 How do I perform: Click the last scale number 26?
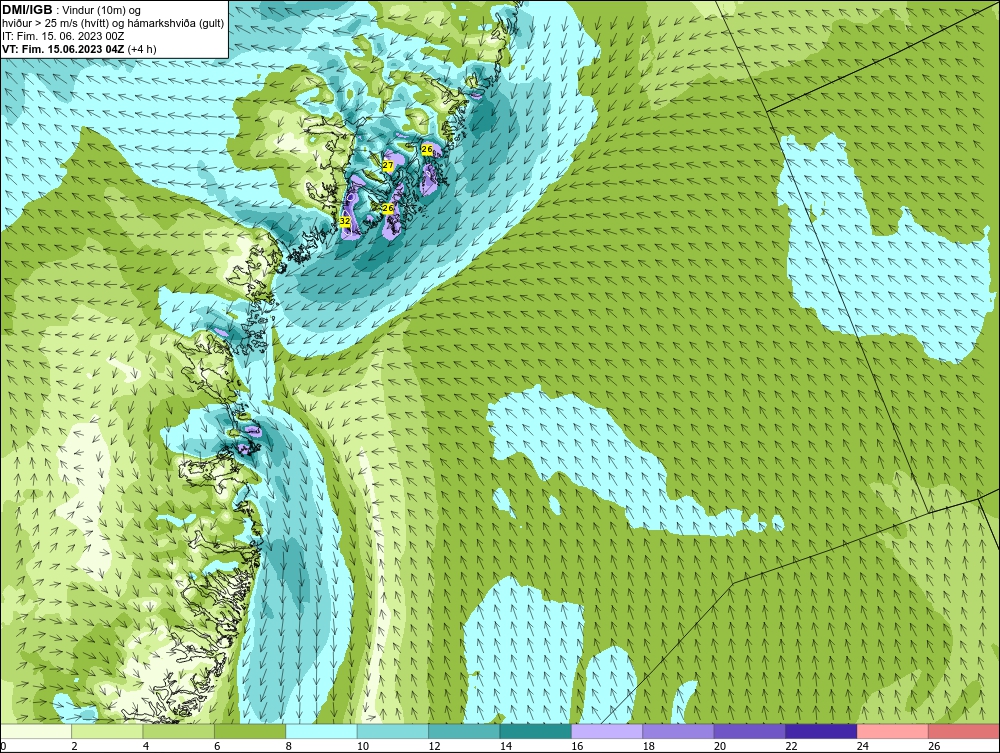[934, 746]
